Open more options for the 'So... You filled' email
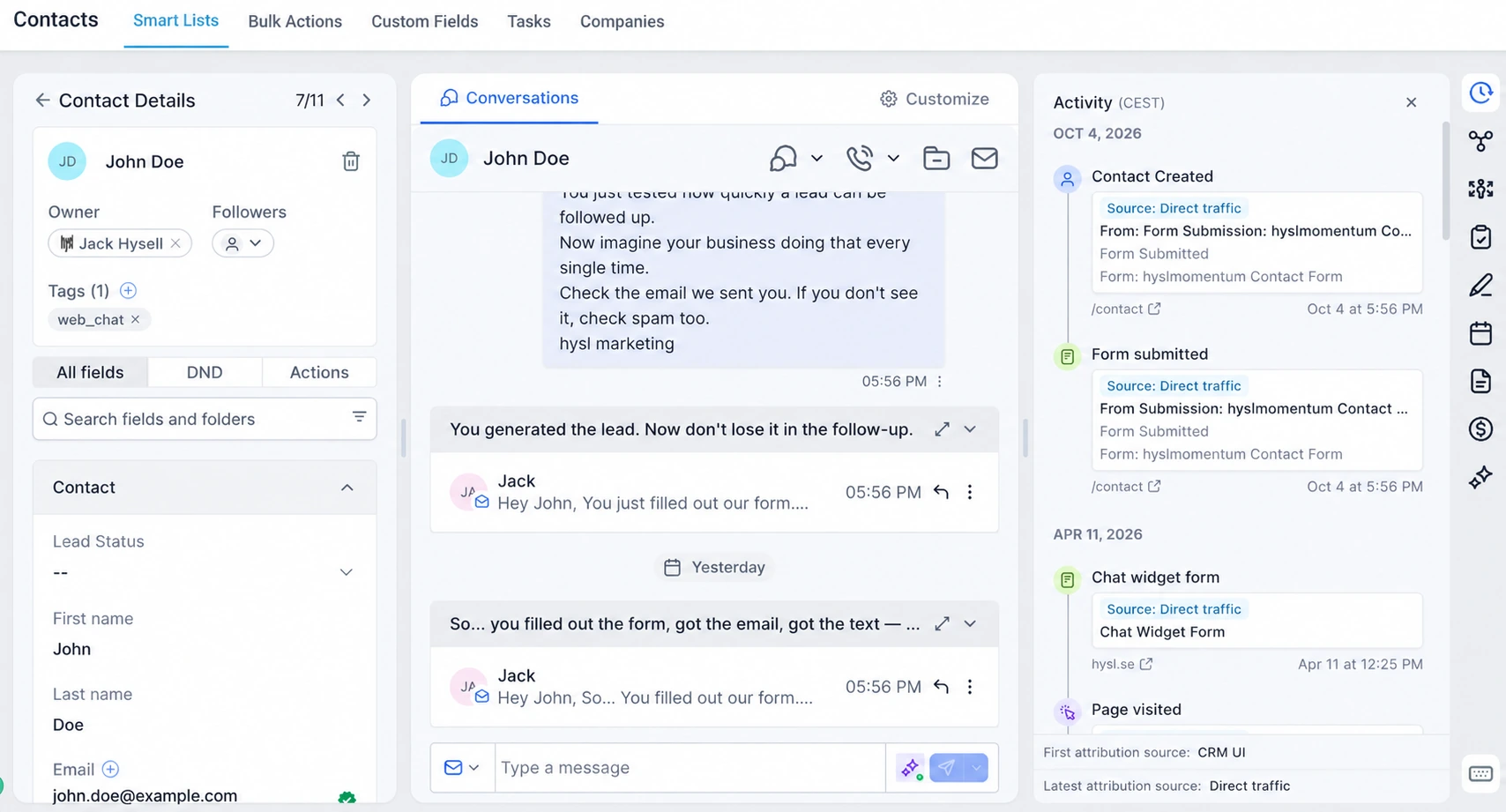The height and width of the screenshot is (812, 1506). coord(970,687)
